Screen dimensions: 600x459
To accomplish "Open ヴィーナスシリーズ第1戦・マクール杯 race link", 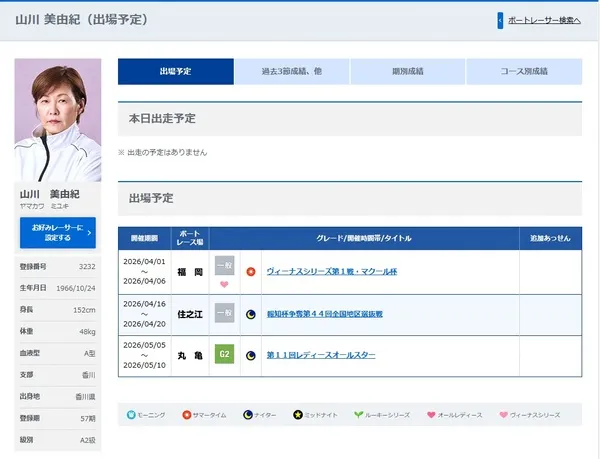I will point(332,272).
